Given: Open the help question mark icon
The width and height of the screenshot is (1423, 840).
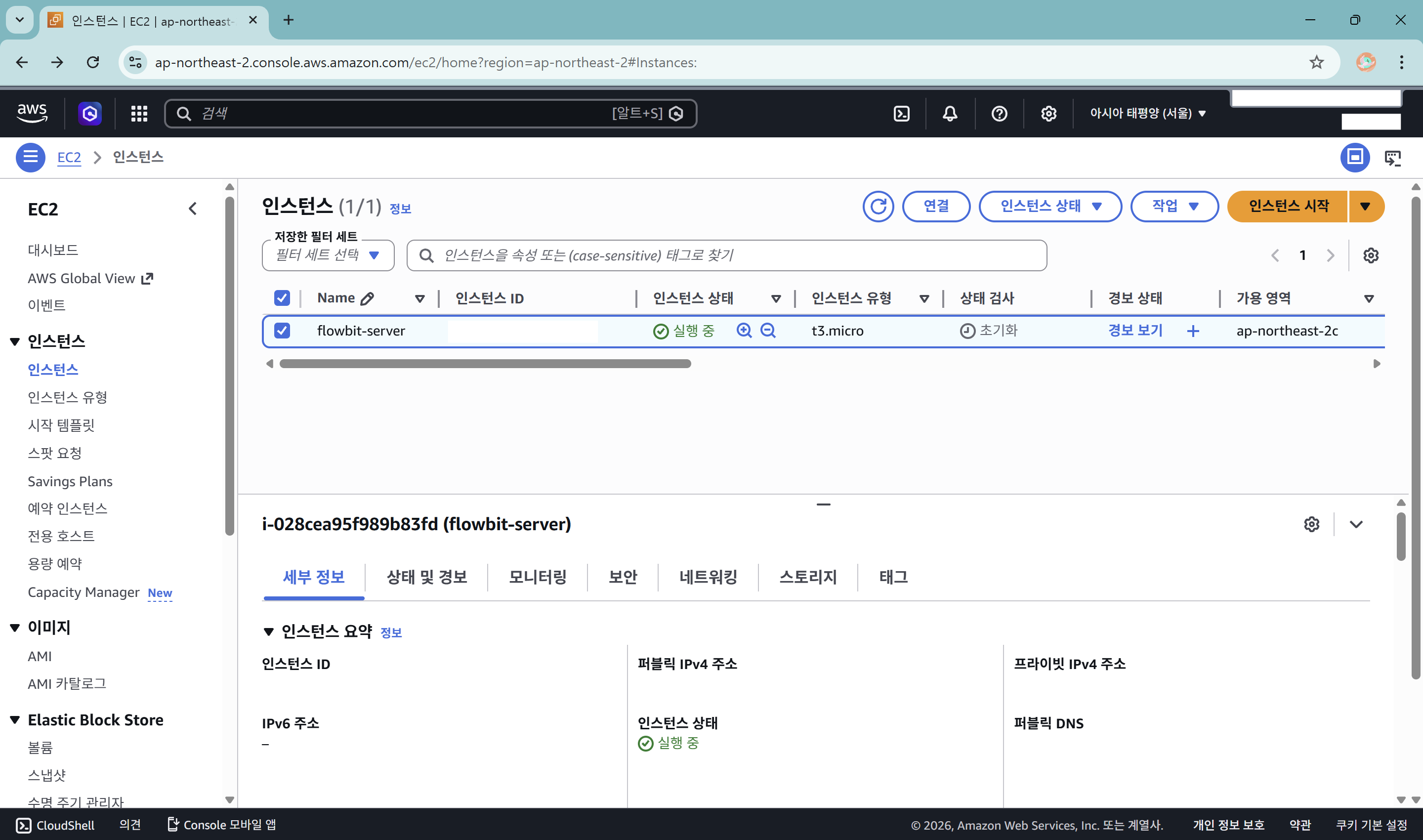Looking at the screenshot, I should (1000, 114).
